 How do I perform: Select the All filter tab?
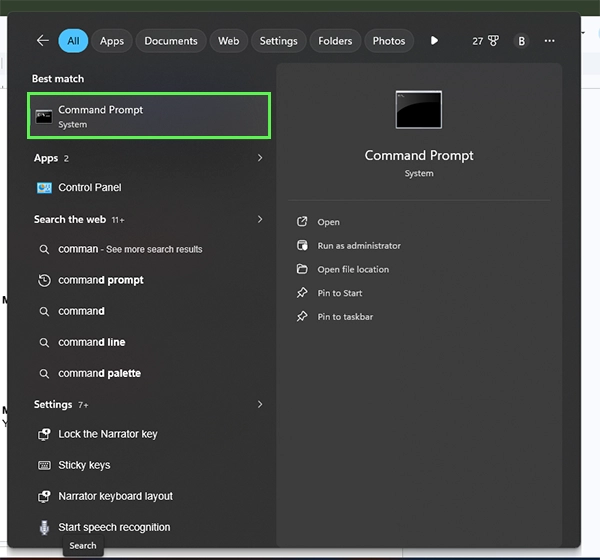pos(73,41)
